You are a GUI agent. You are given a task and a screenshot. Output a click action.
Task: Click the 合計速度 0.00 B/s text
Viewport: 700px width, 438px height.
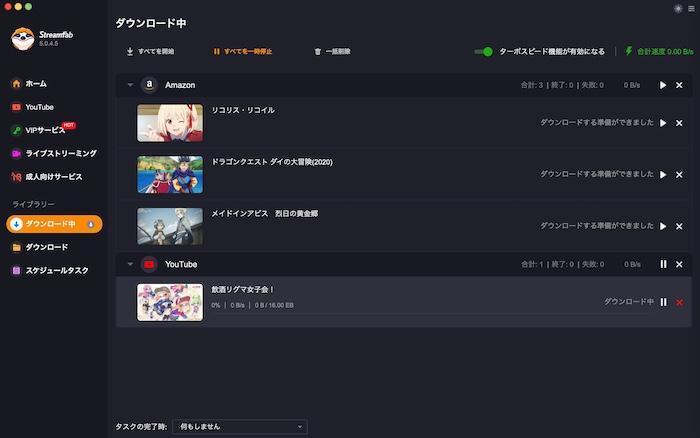coord(665,52)
